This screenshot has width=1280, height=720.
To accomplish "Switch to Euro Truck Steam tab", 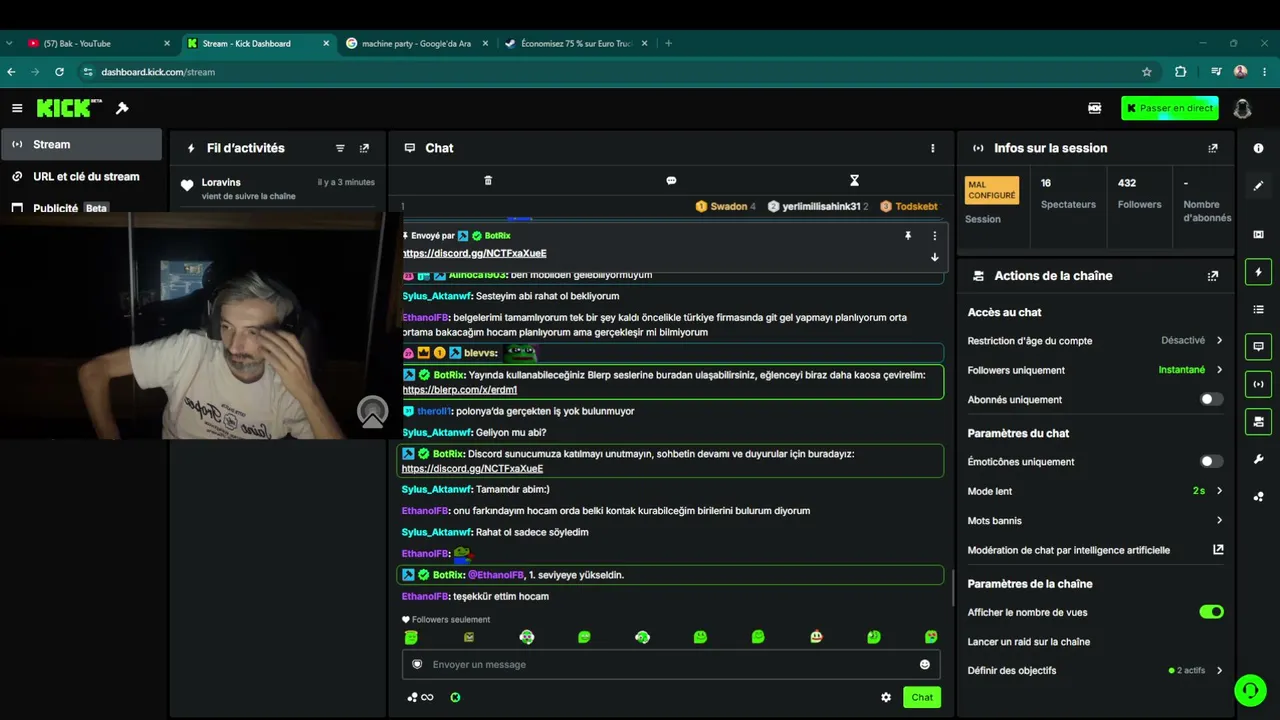I will [575, 43].
